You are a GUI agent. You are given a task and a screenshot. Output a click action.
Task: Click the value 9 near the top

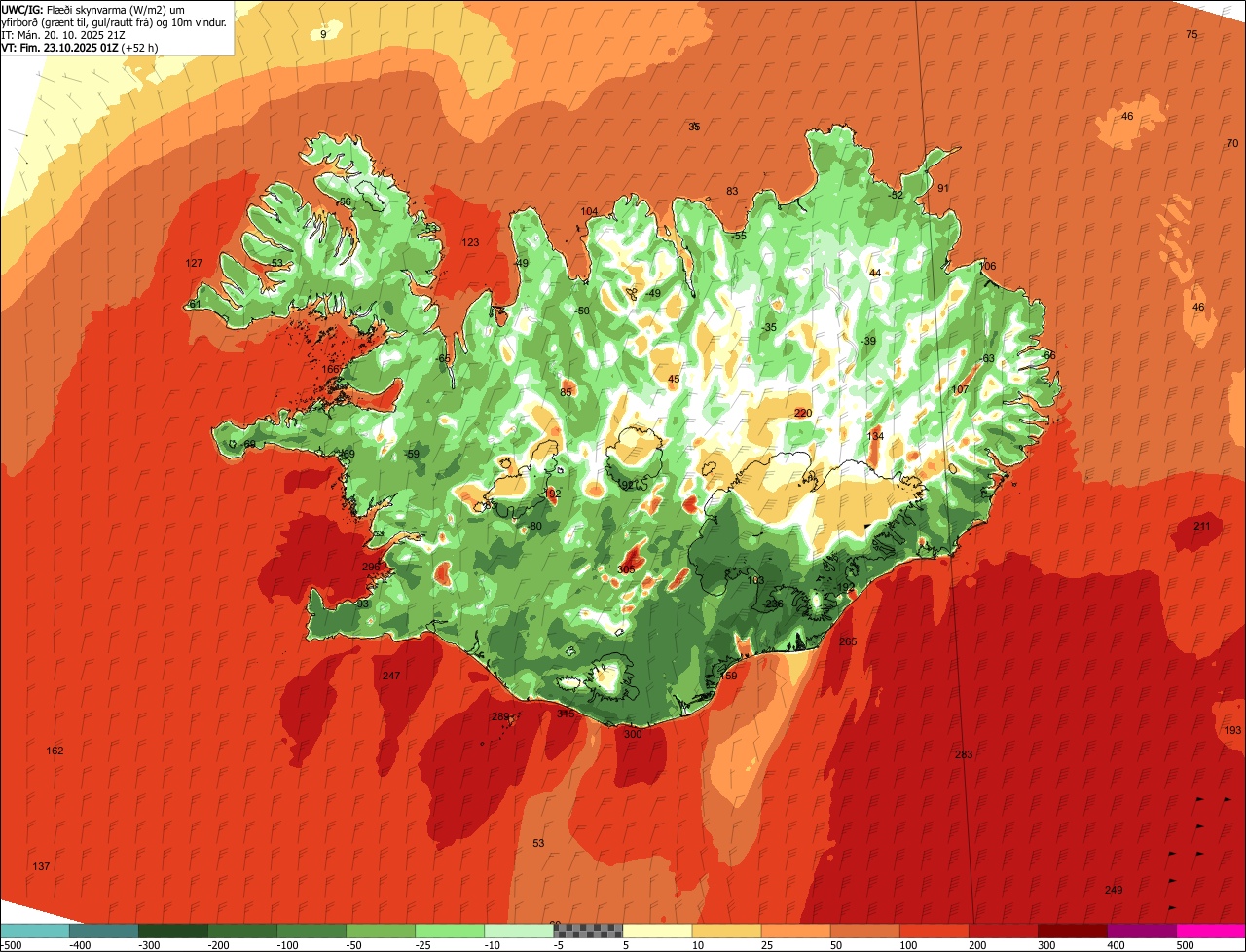[x=323, y=34]
